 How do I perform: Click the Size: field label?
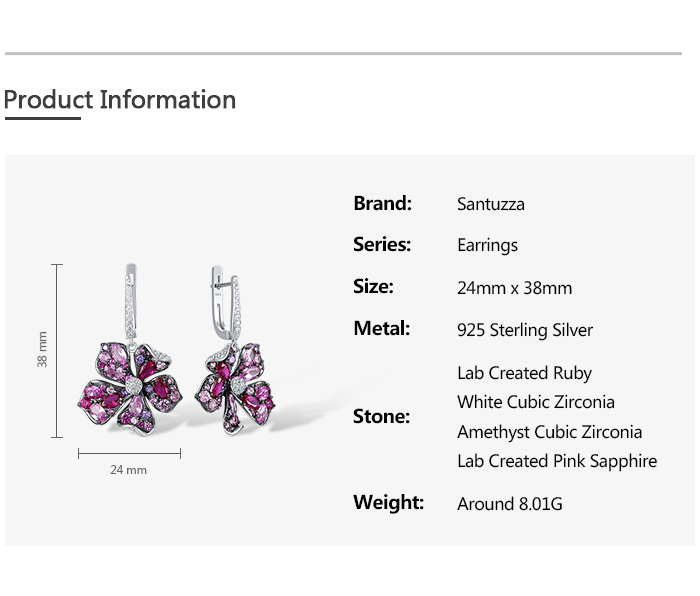(x=373, y=286)
